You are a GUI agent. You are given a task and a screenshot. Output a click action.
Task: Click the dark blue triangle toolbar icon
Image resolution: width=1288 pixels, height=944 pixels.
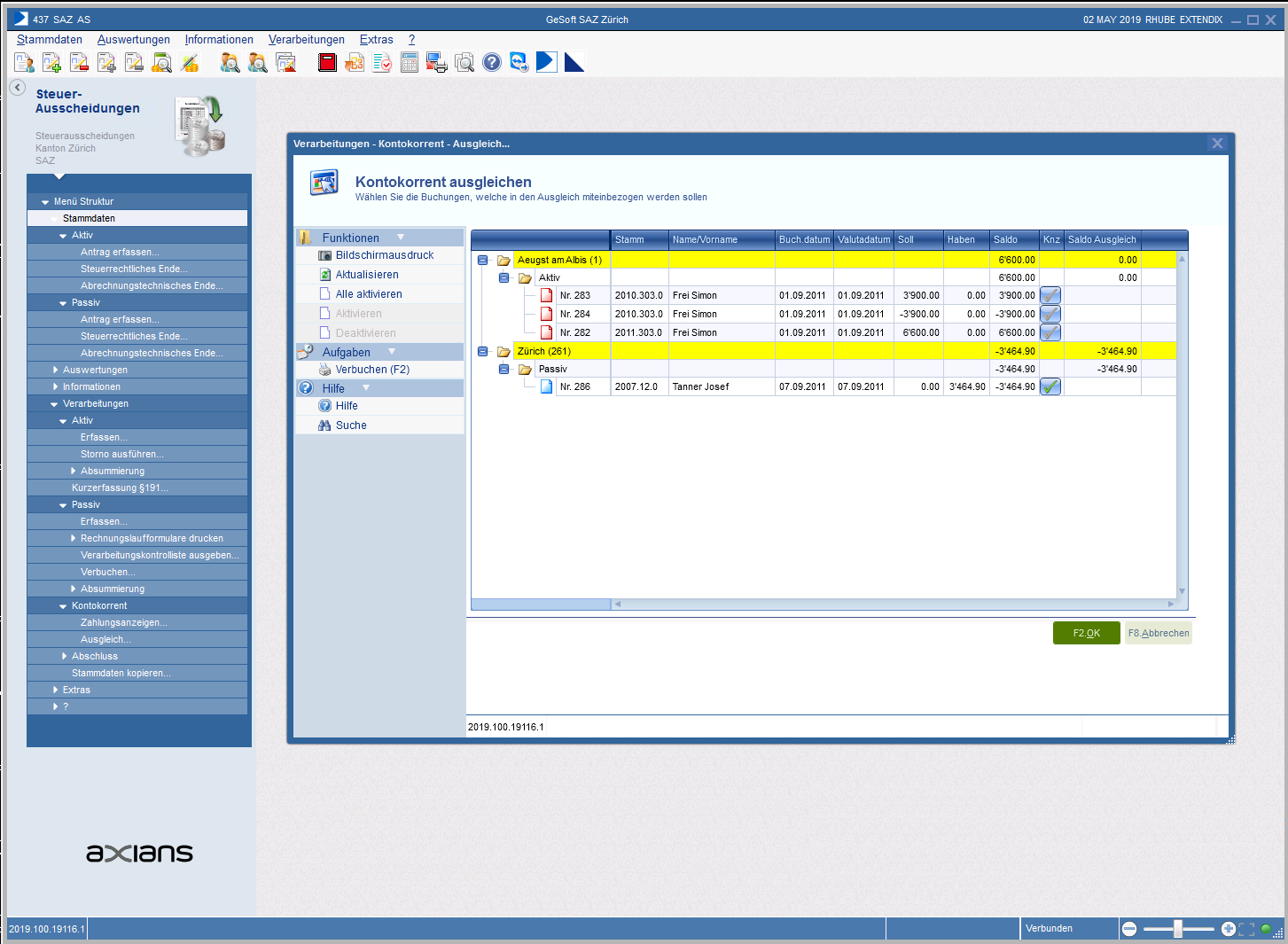574,62
